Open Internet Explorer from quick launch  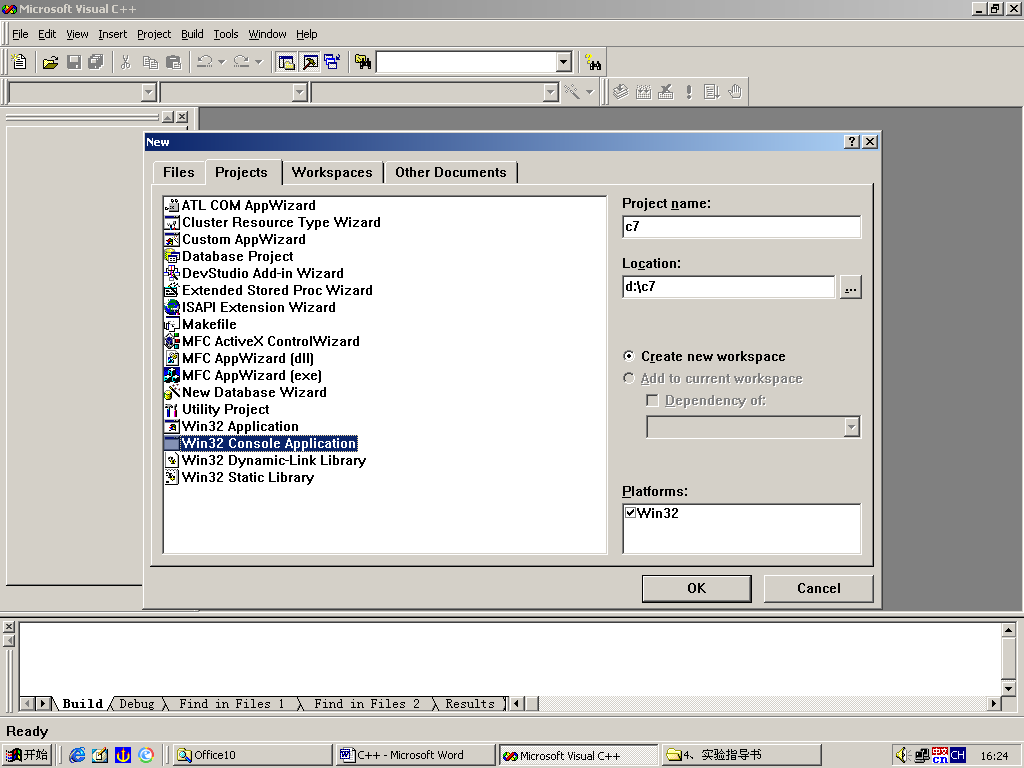click(77, 755)
